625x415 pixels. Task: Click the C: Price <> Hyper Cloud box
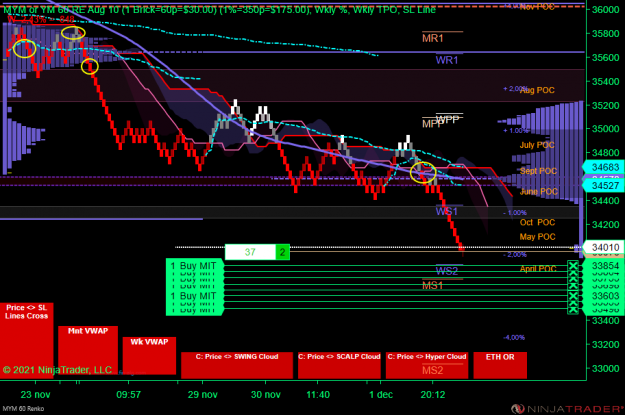pos(427,365)
